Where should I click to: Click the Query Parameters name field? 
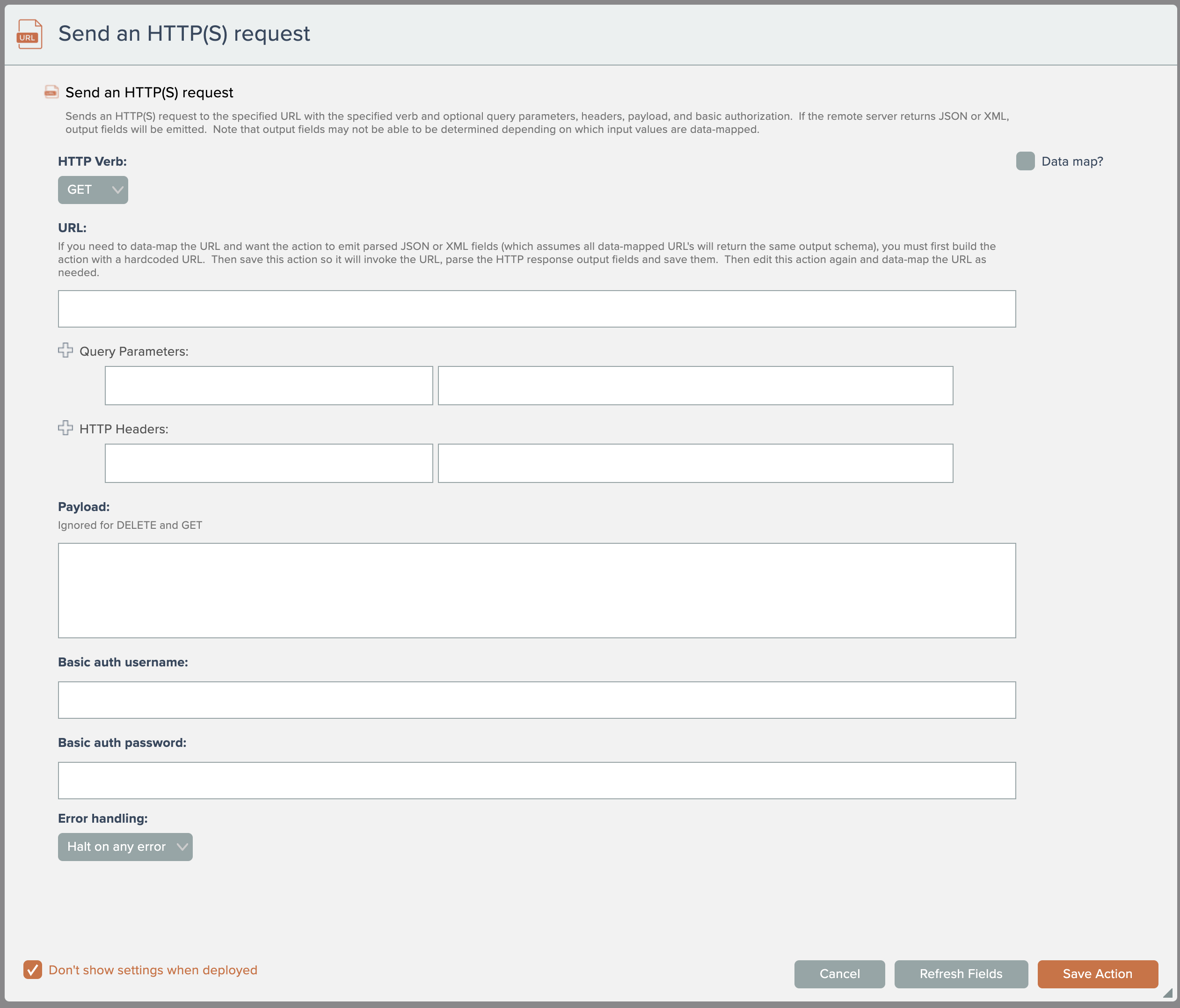[x=269, y=386]
